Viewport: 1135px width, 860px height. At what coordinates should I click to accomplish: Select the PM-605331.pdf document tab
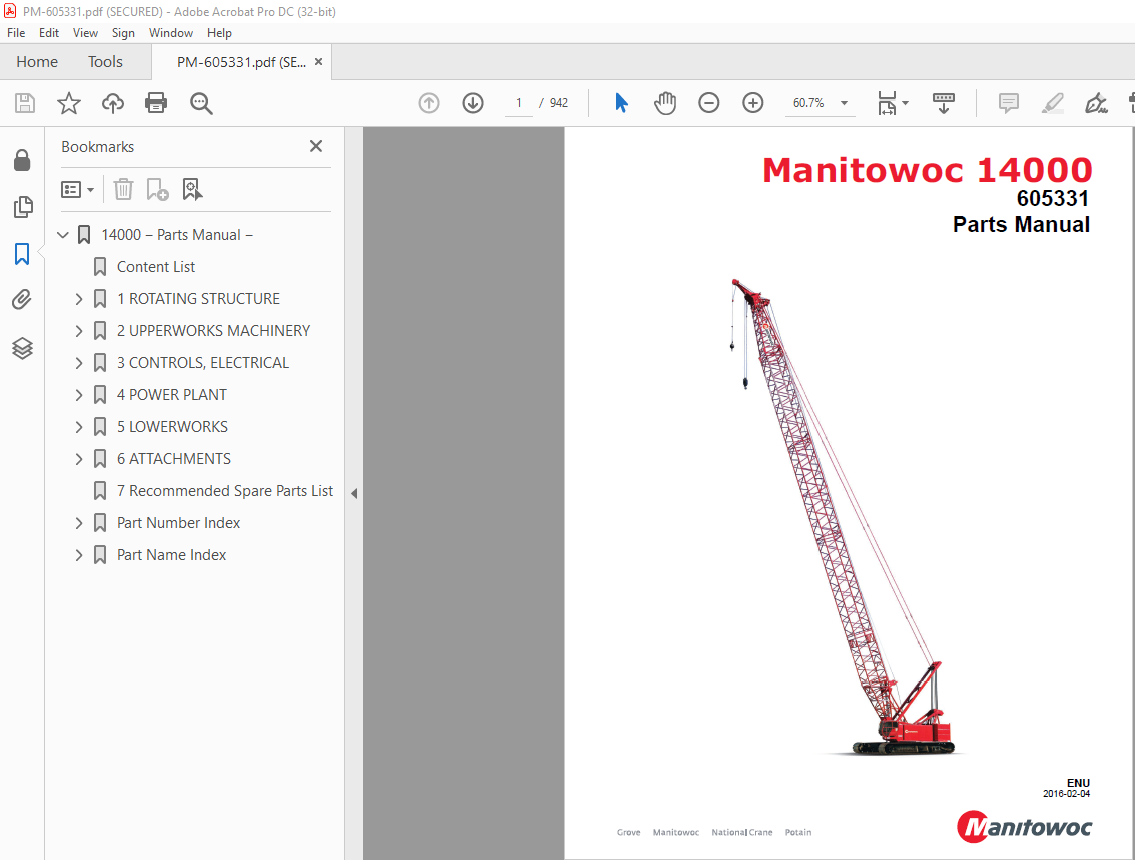(x=241, y=62)
